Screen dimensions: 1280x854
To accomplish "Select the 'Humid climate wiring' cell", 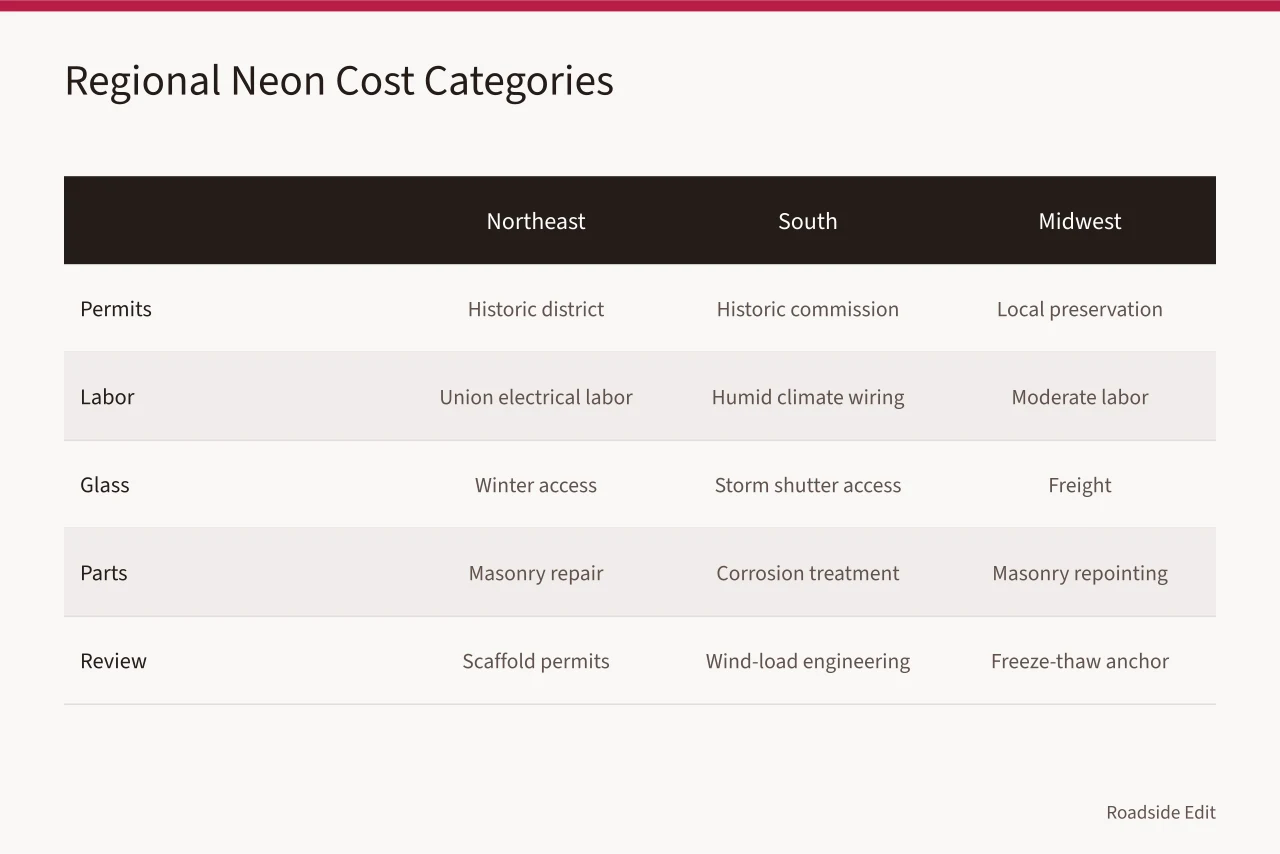I will tap(808, 397).
